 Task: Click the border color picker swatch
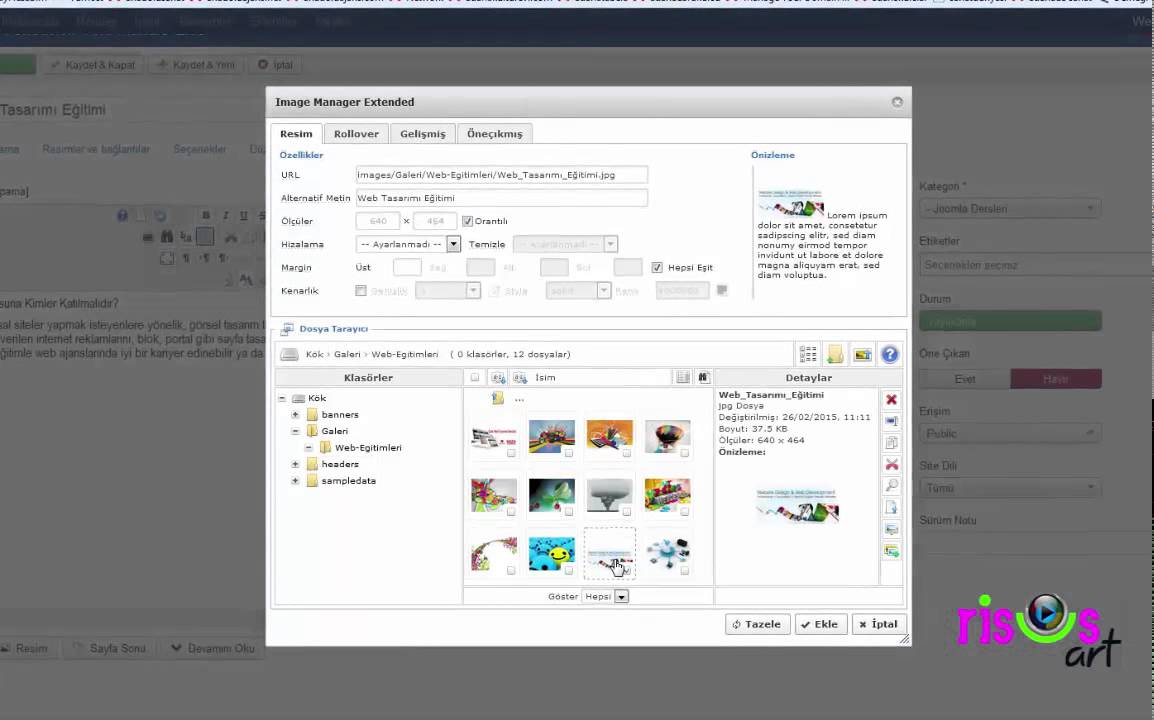pos(722,291)
